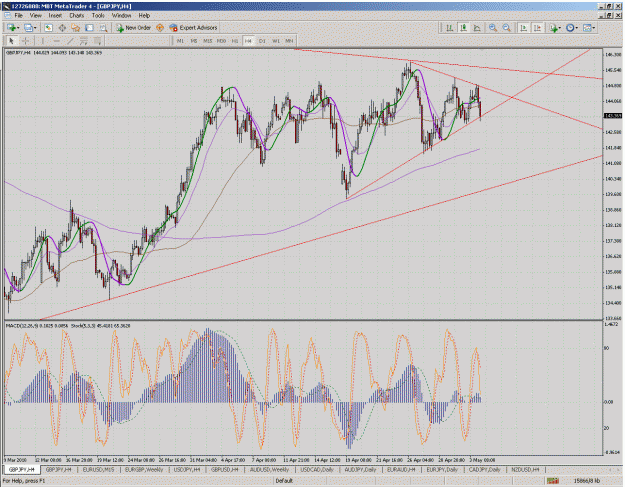
Task: Click the New Chart icon
Action: (x=11, y=27)
